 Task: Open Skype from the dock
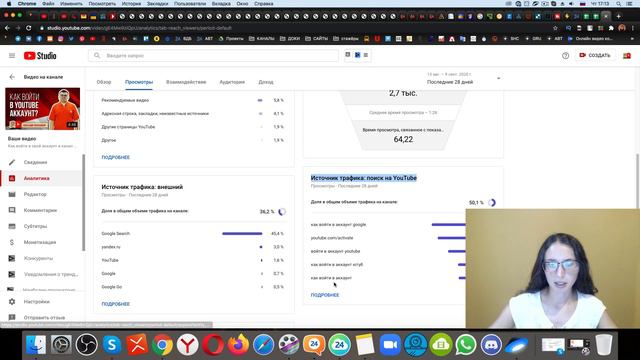112,344
